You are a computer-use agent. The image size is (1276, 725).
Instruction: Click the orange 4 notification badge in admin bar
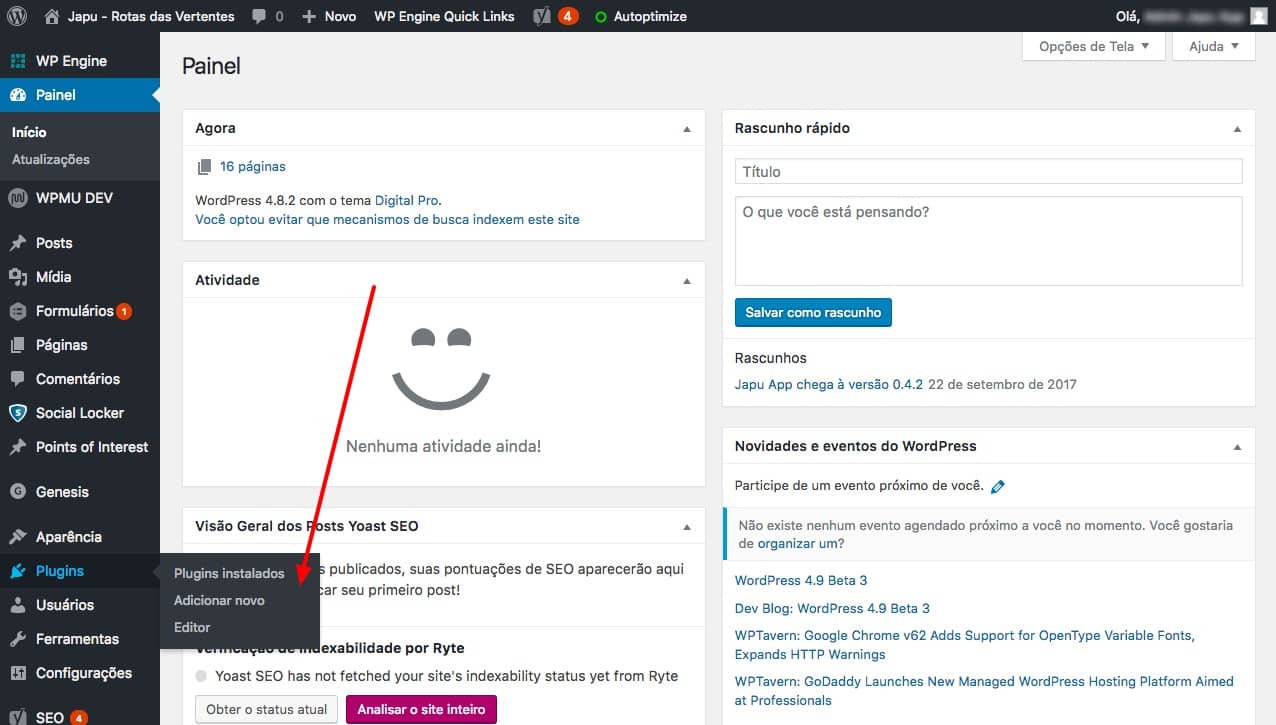coord(568,16)
